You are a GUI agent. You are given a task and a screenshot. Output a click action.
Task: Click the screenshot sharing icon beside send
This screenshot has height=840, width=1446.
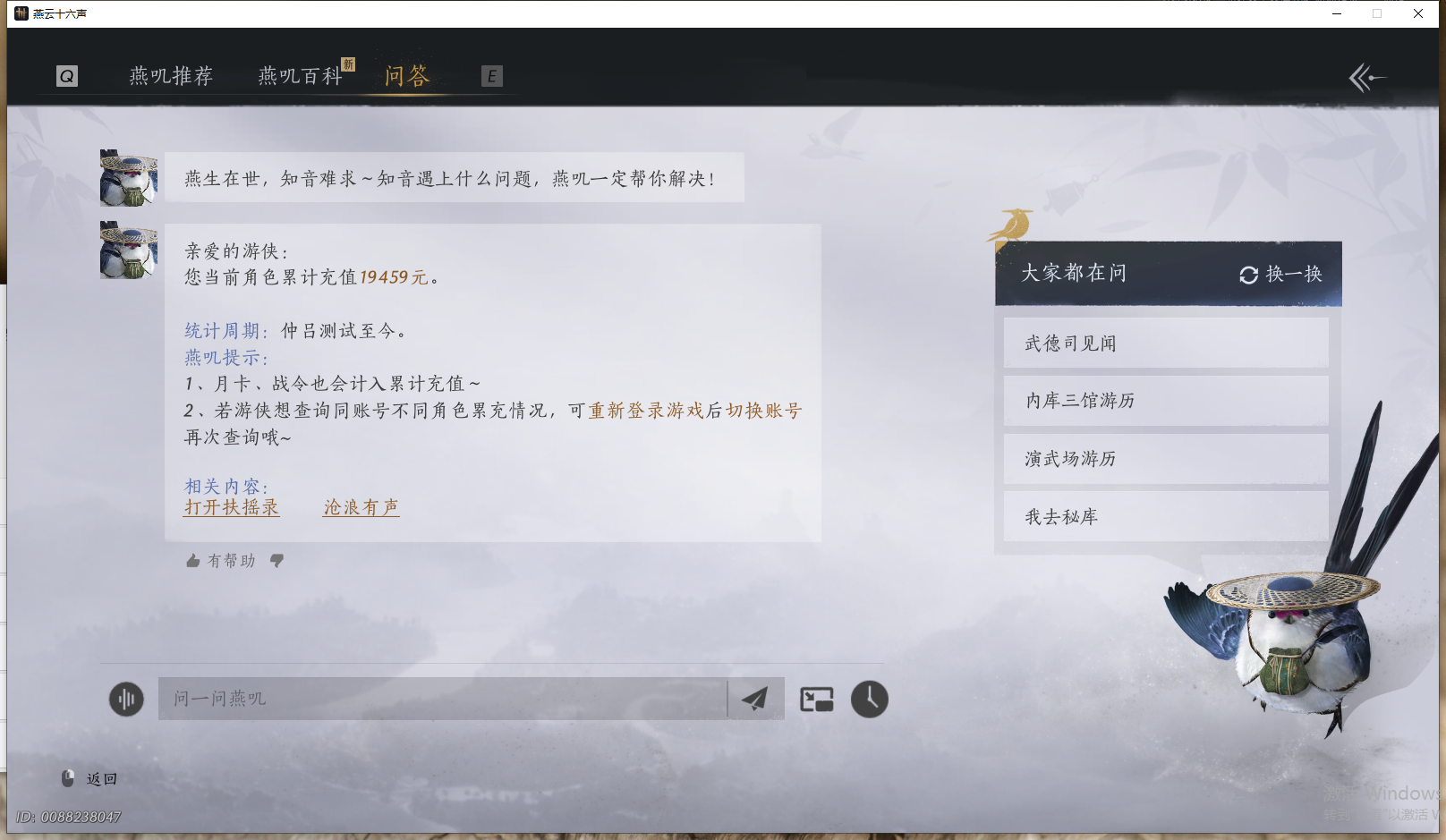[x=815, y=699]
